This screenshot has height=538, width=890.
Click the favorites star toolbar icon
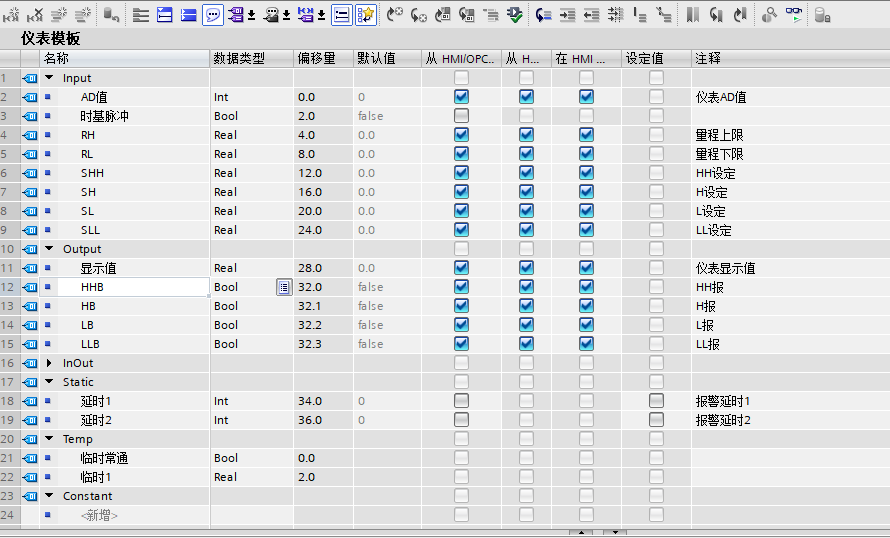366,15
